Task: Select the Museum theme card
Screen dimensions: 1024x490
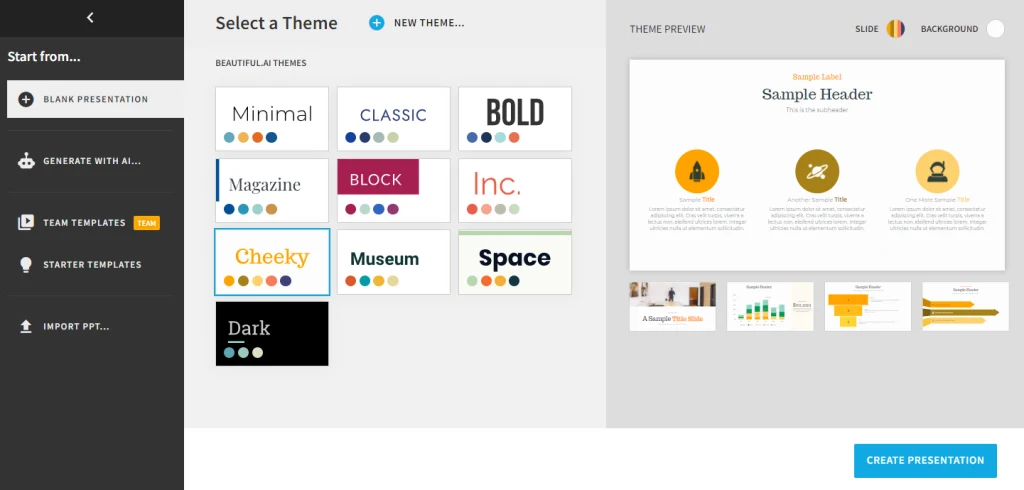Action: pos(393,262)
